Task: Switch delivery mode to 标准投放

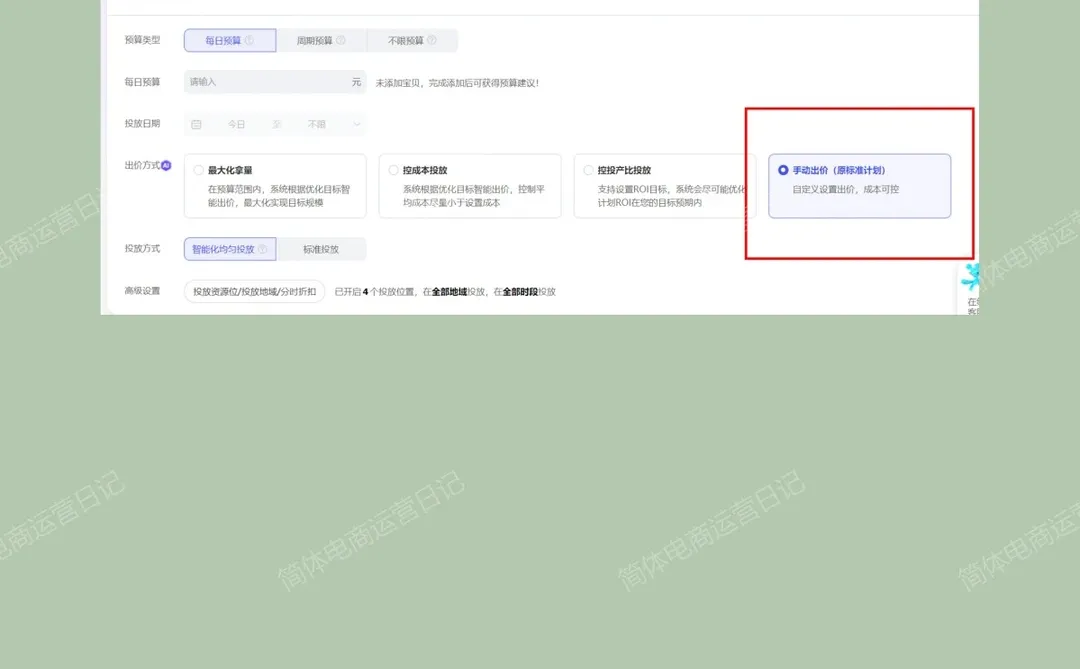Action: (x=320, y=248)
